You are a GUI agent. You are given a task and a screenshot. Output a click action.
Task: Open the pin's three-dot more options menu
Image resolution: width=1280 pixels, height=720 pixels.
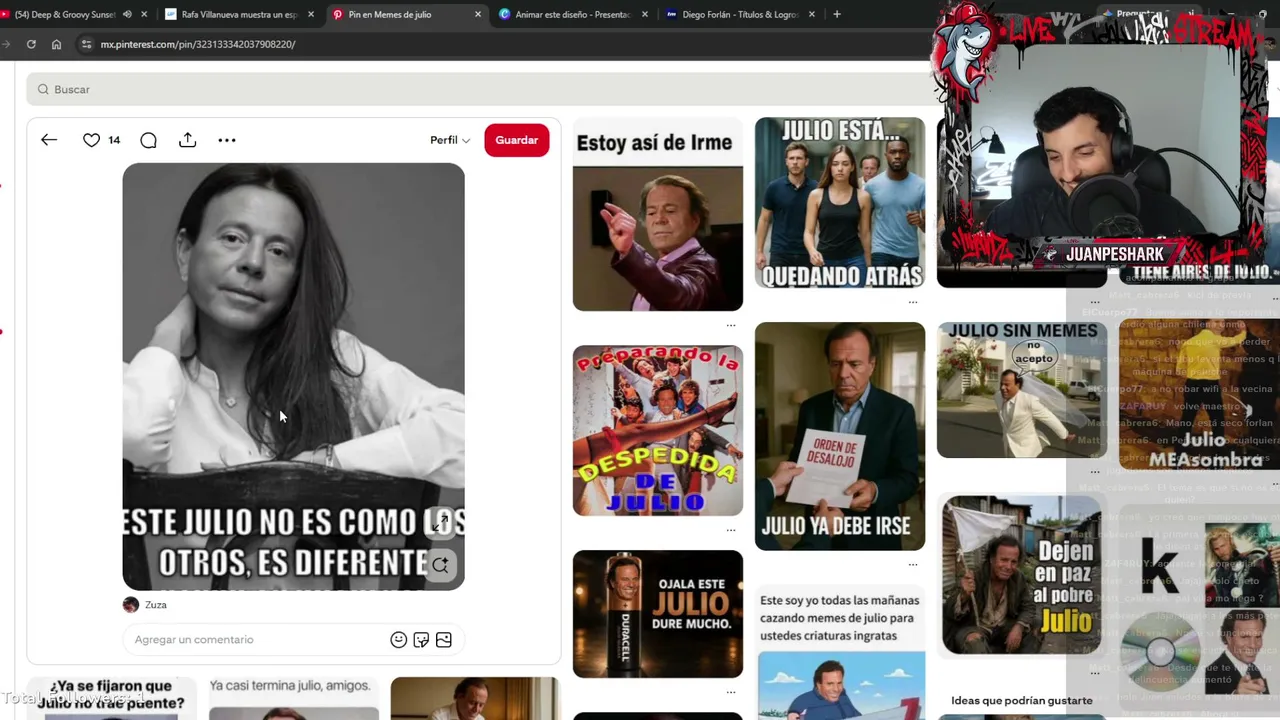coord(227,140)
